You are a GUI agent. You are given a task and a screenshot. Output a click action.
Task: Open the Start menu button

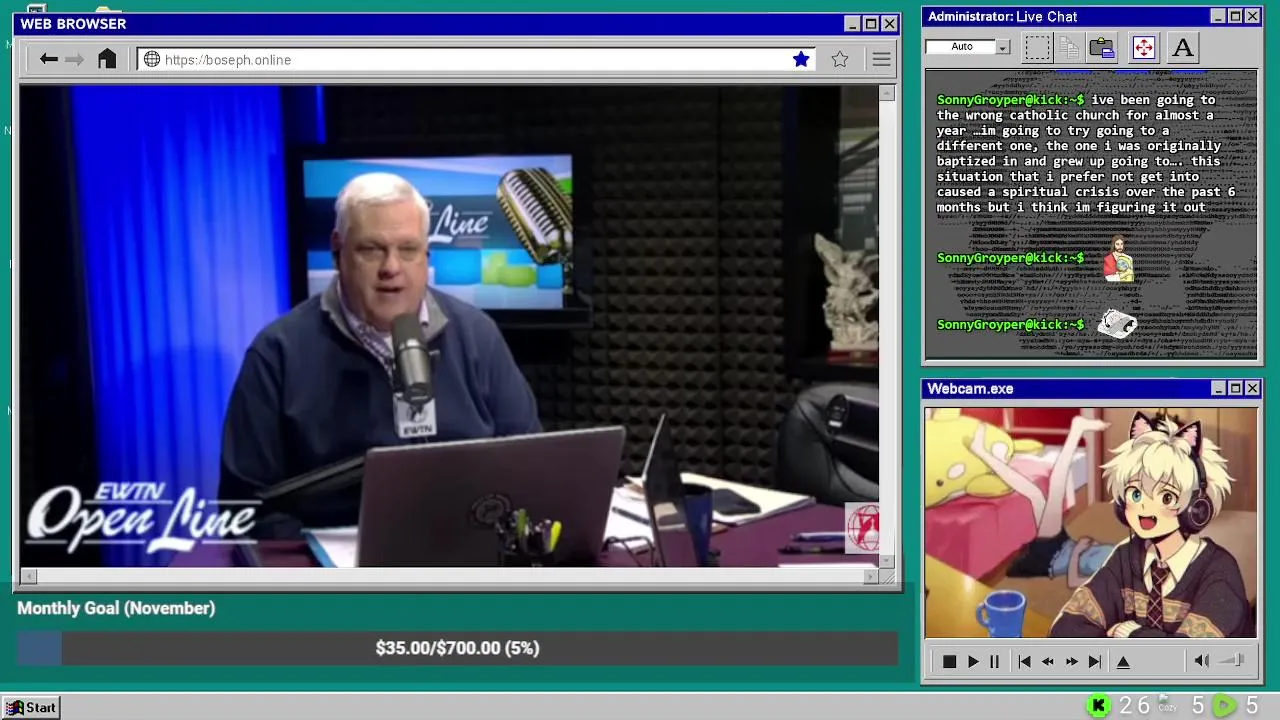tap(32, 707)
